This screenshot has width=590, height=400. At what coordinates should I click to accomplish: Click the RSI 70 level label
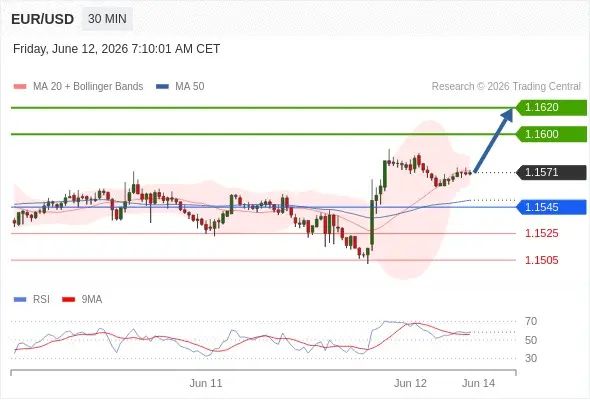[x=531, y=321]
